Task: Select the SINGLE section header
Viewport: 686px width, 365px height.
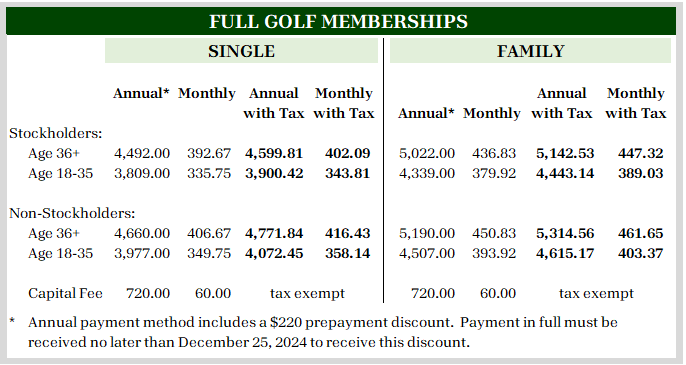Action: point(242,51)
